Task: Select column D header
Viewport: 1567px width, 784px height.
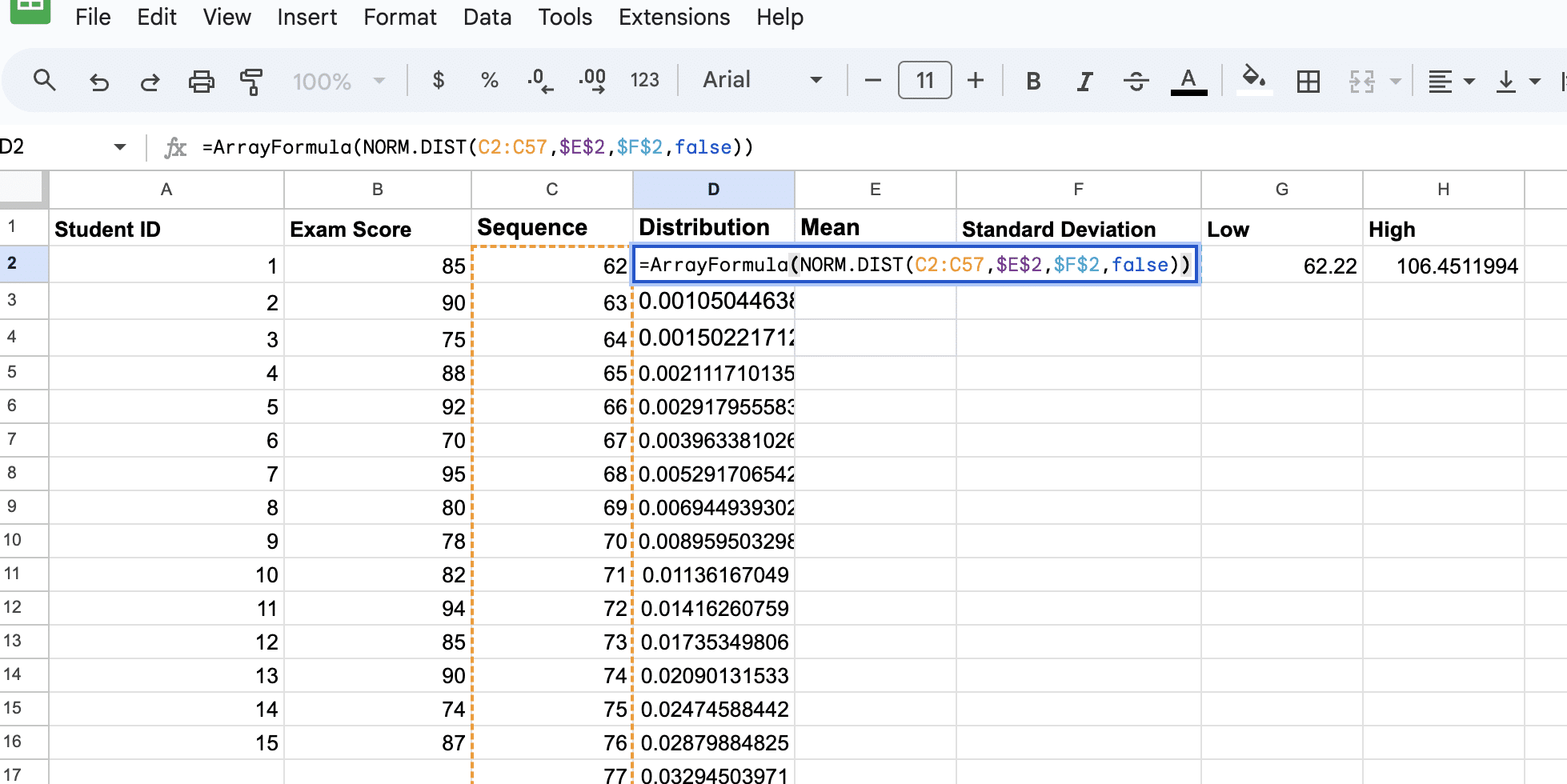Action: tap(713, 190)
